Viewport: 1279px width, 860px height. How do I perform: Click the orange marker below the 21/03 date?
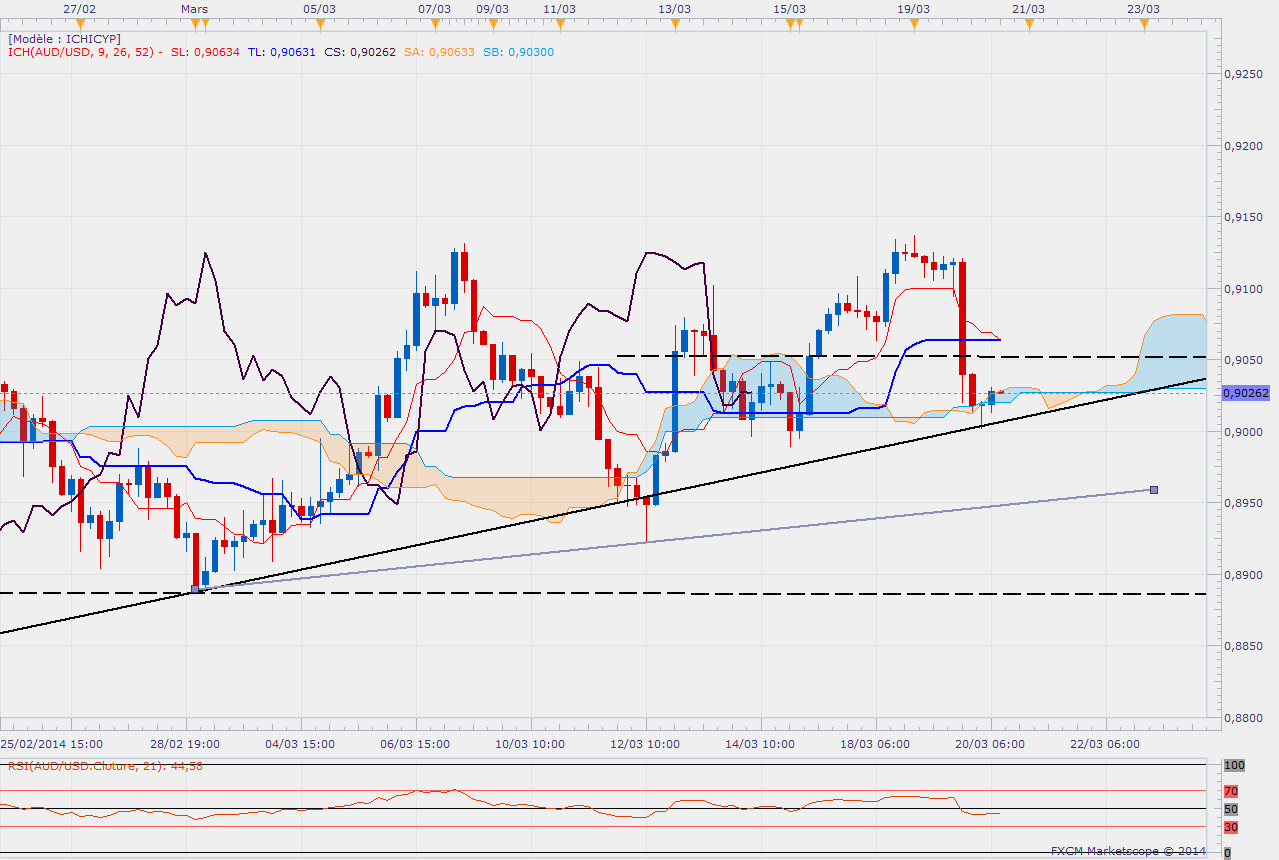coord(1028,25)
